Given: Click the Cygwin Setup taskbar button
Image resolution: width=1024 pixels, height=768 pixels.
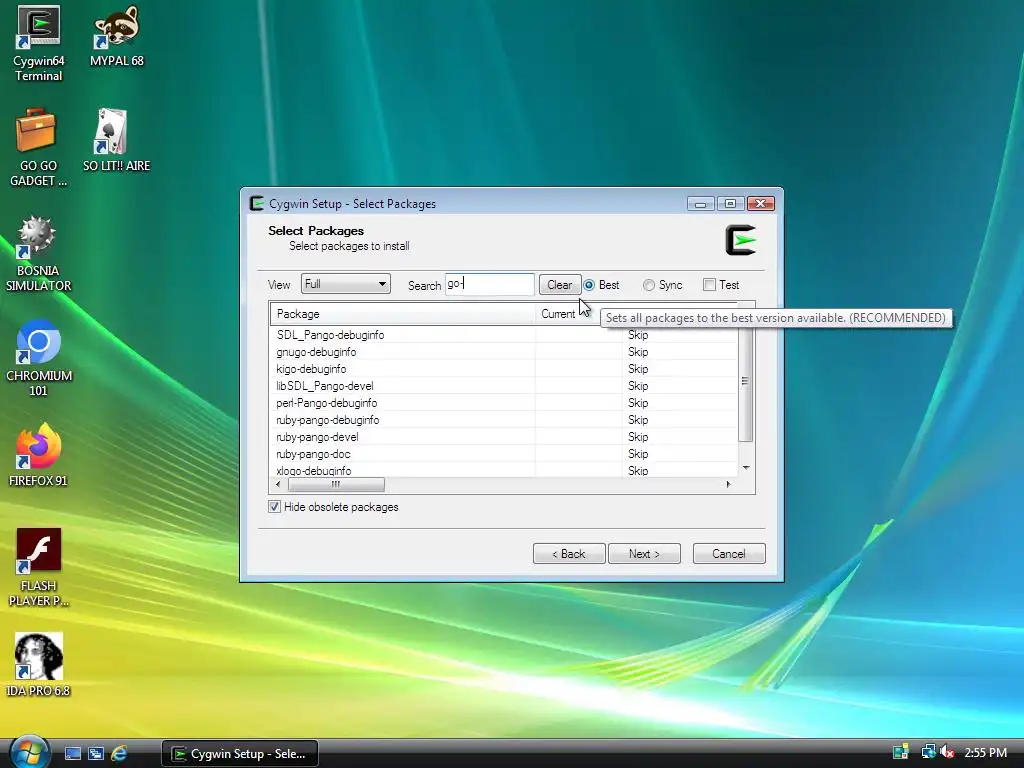Looking at the screenshot, I should 240,754.
